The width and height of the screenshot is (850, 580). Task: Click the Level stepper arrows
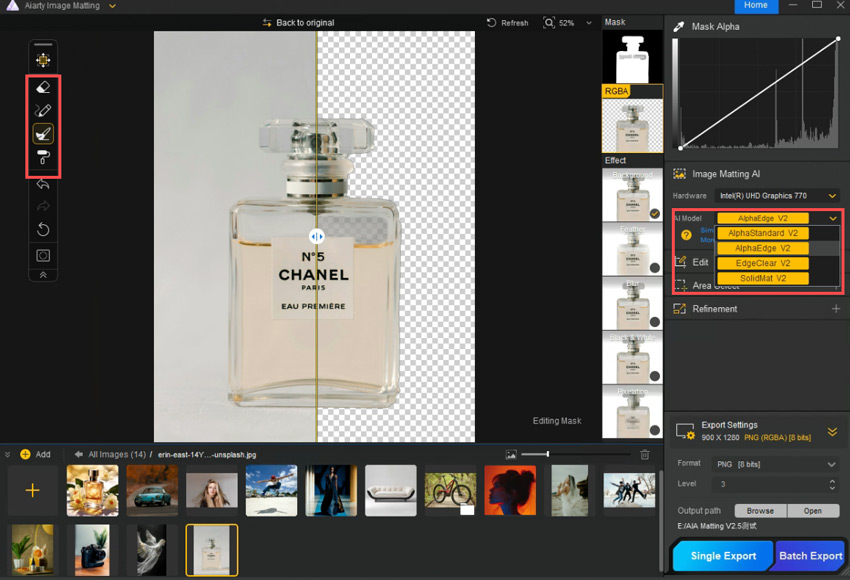(832, 484)
